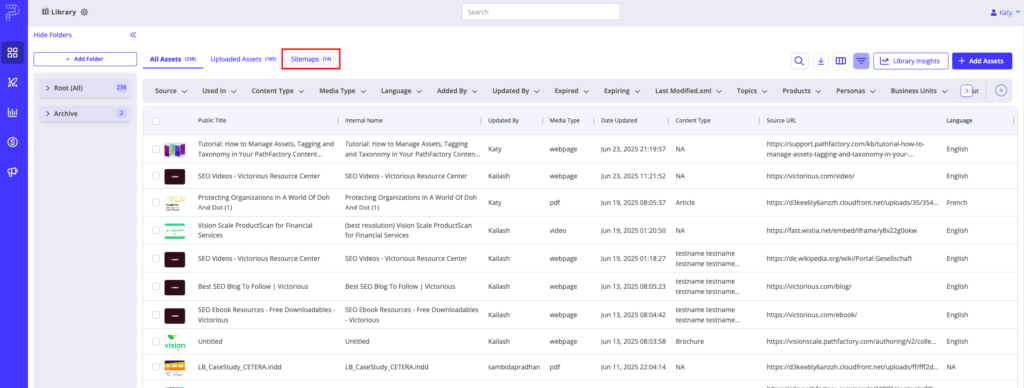Click the user avatar icon beside Katy
Viewport: 1024px width, 388px height.
(993, 12)
